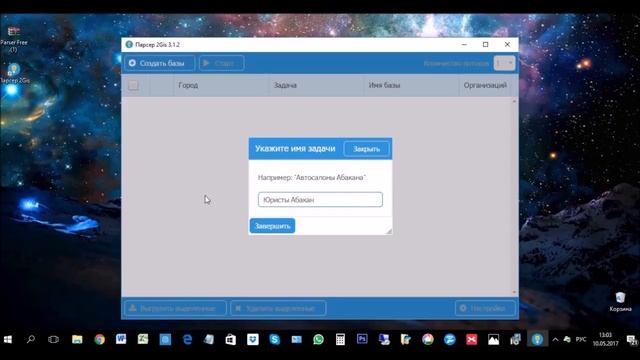Click the plus icon on Создать базы
Image resolution: width=640 pixels, height=360 pixels.
132,63
